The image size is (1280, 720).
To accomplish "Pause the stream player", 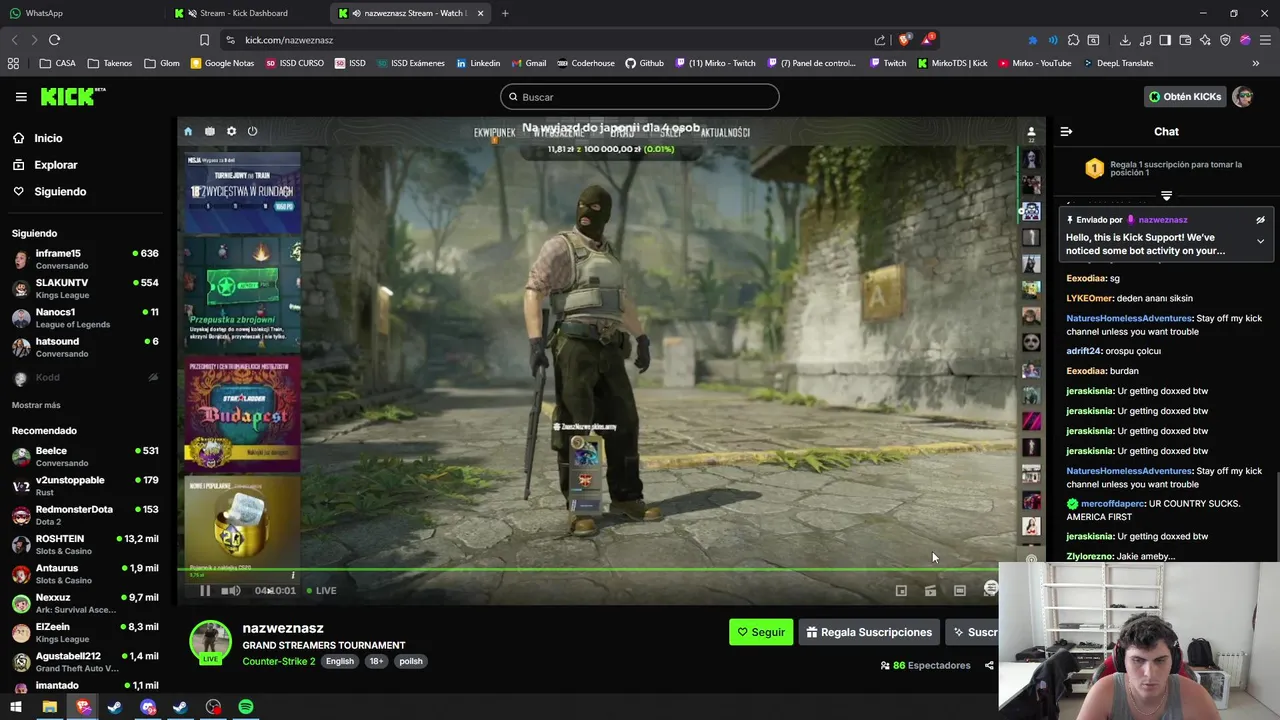I will 205,591.
